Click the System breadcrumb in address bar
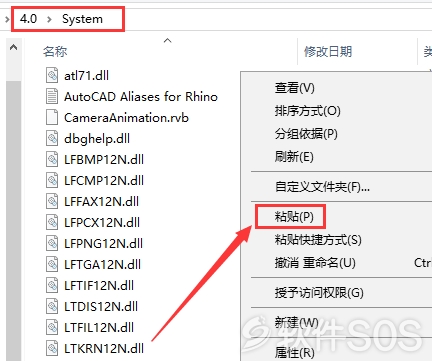 (x=82, y=19)
